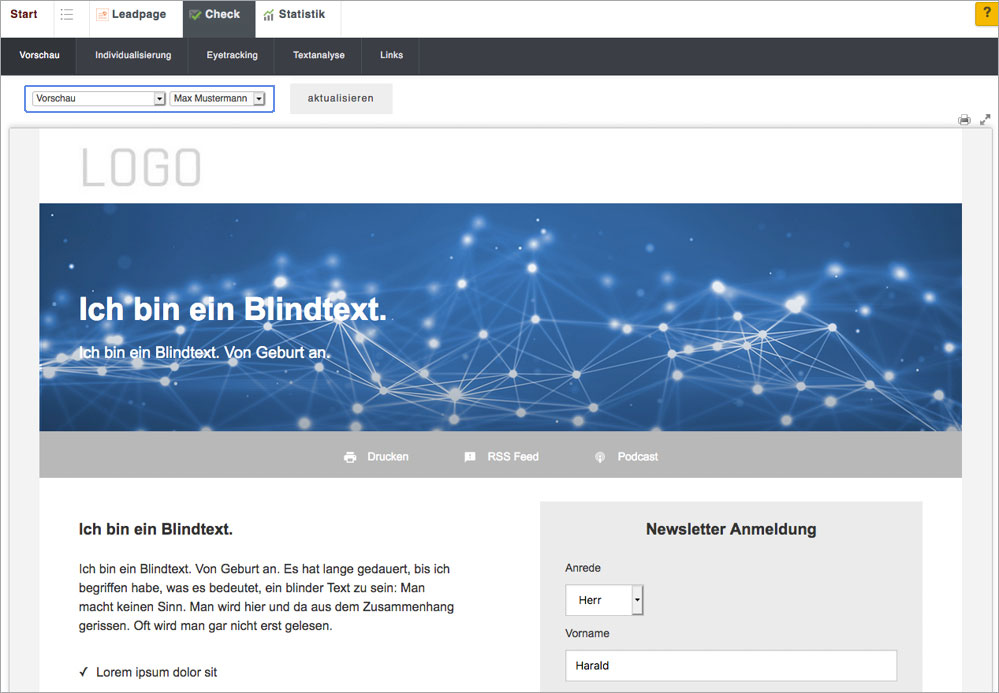Click the RSS Feed icon
Viewport: 999px width, 693px height.
coord(470,457)
